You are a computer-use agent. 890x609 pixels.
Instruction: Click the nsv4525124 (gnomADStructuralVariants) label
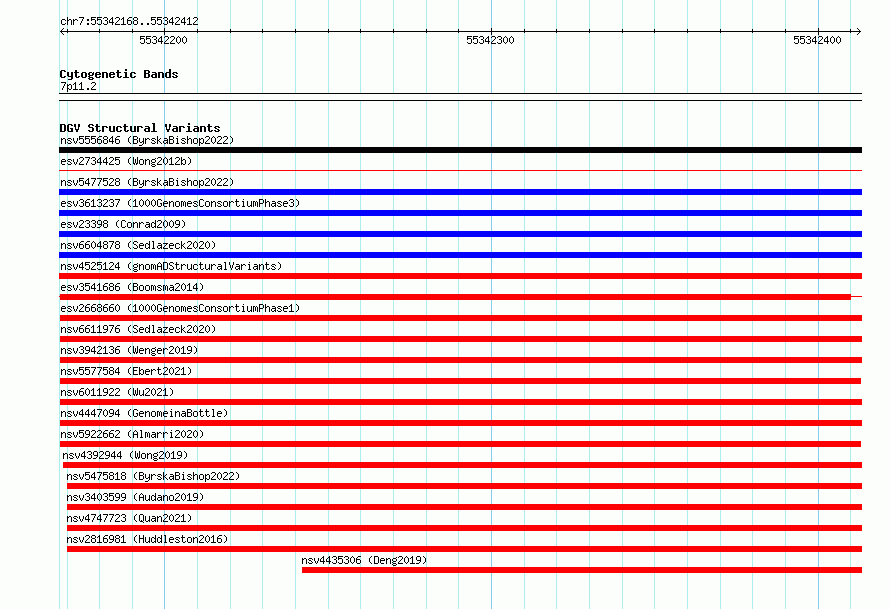coord(171,266)
